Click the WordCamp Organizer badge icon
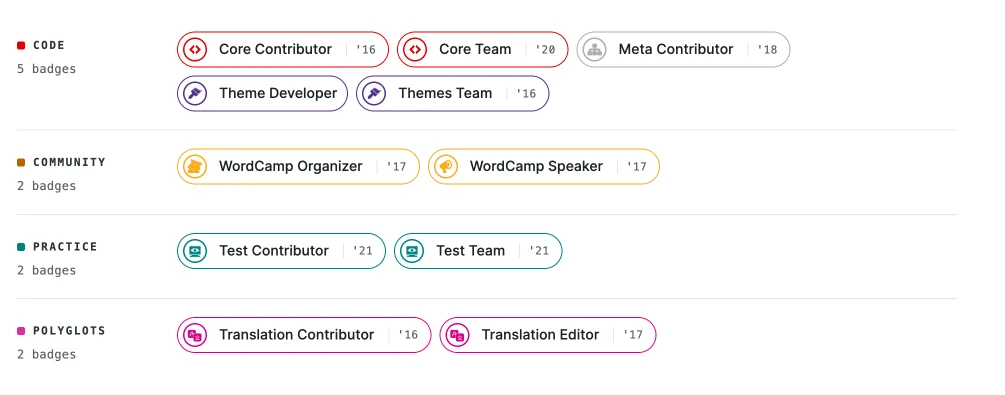The image size is (1005, 395). pyautogui.click(x=195, y=167)
